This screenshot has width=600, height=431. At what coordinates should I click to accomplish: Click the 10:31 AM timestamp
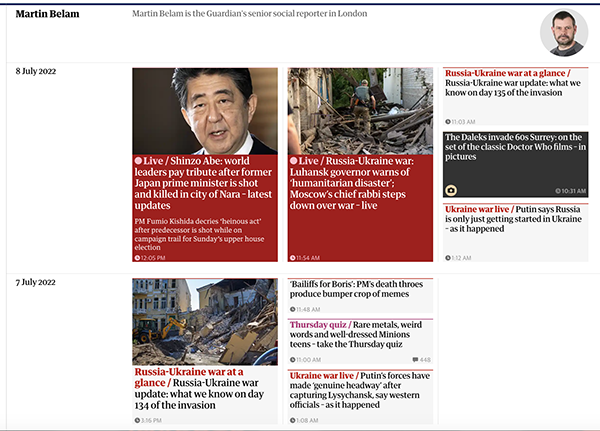(x=571, y=191)
